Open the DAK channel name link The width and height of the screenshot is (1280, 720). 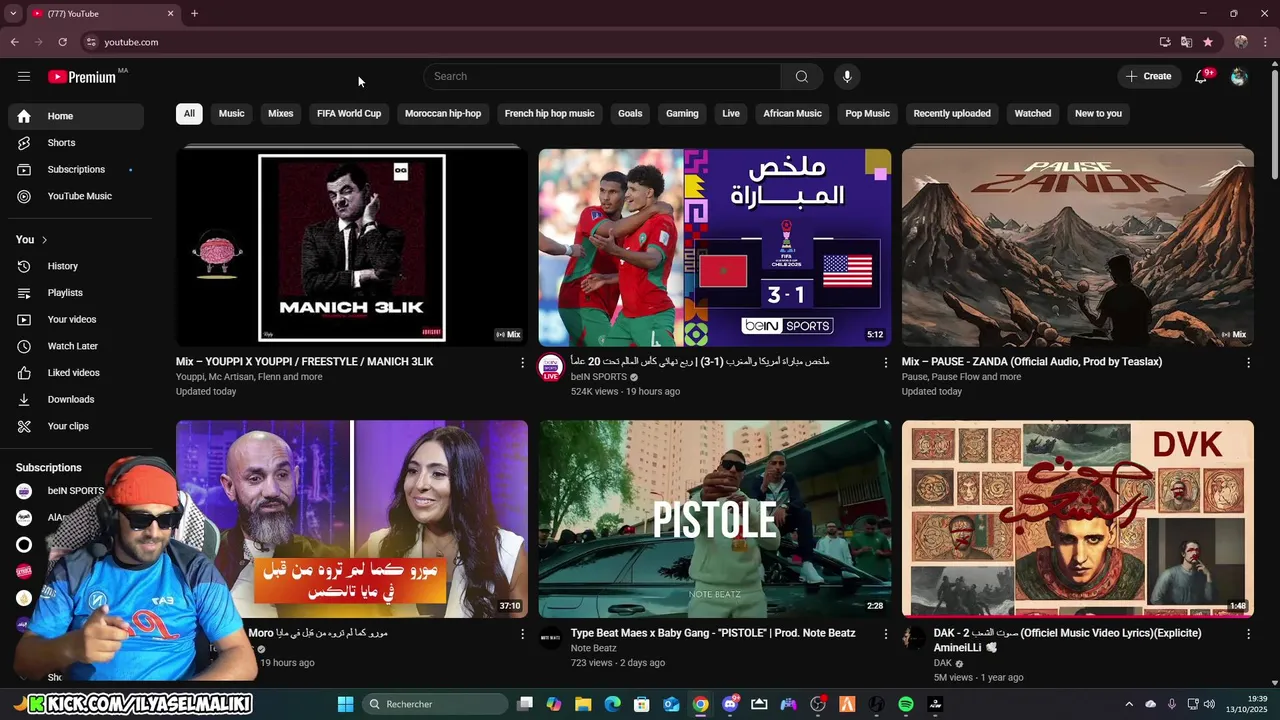coord(943,663)
